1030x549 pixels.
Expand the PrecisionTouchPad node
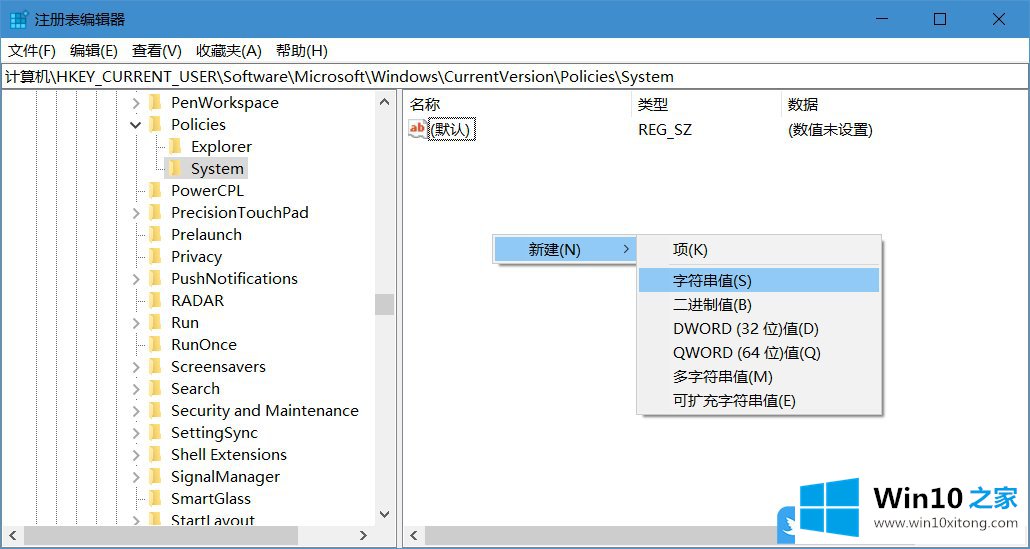(x=136, y=213)
